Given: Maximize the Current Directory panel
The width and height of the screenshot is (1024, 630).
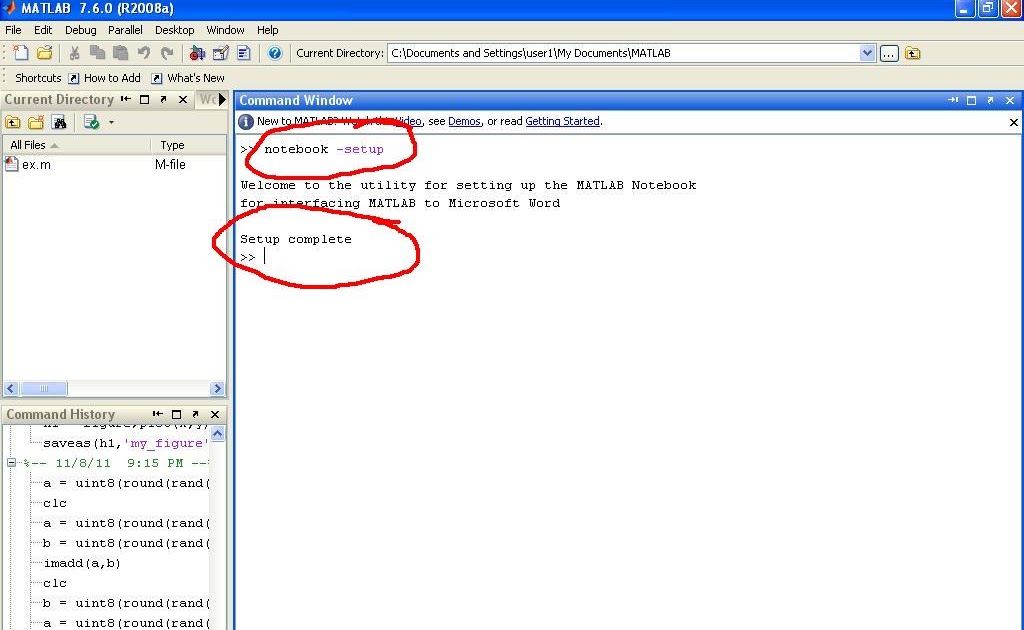Looking at the screenshot, I should click(x=145, y=99).
